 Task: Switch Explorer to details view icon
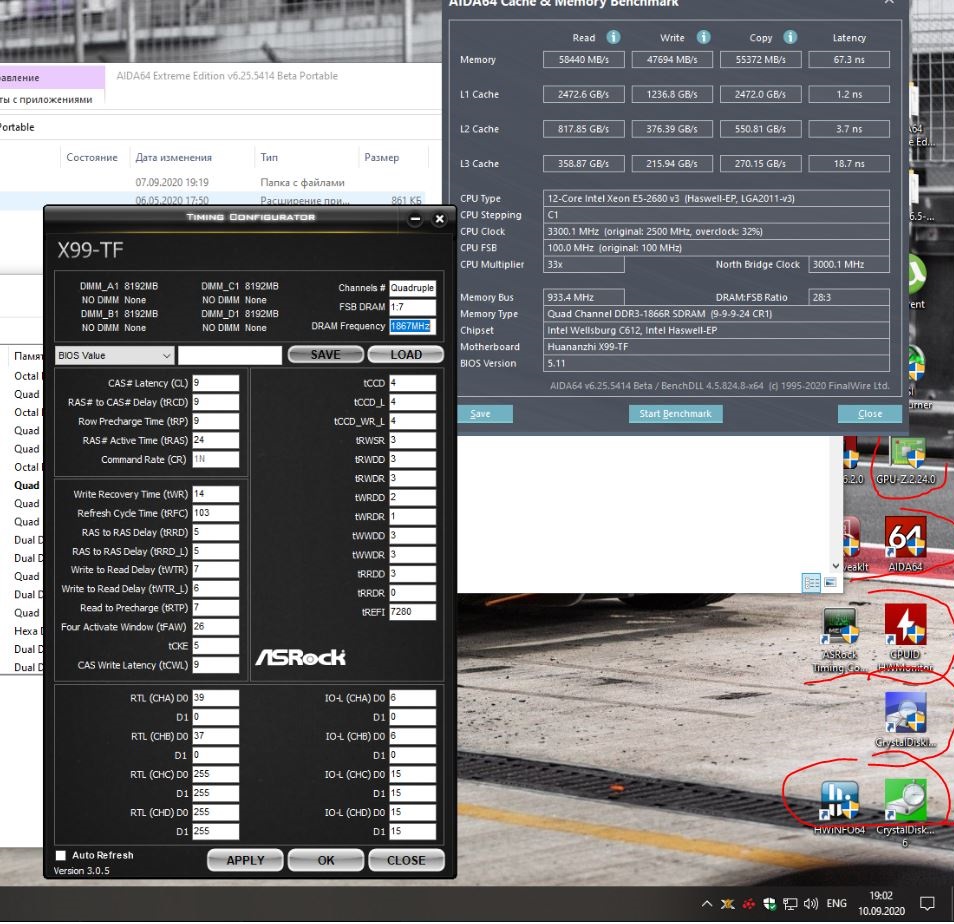812,583
